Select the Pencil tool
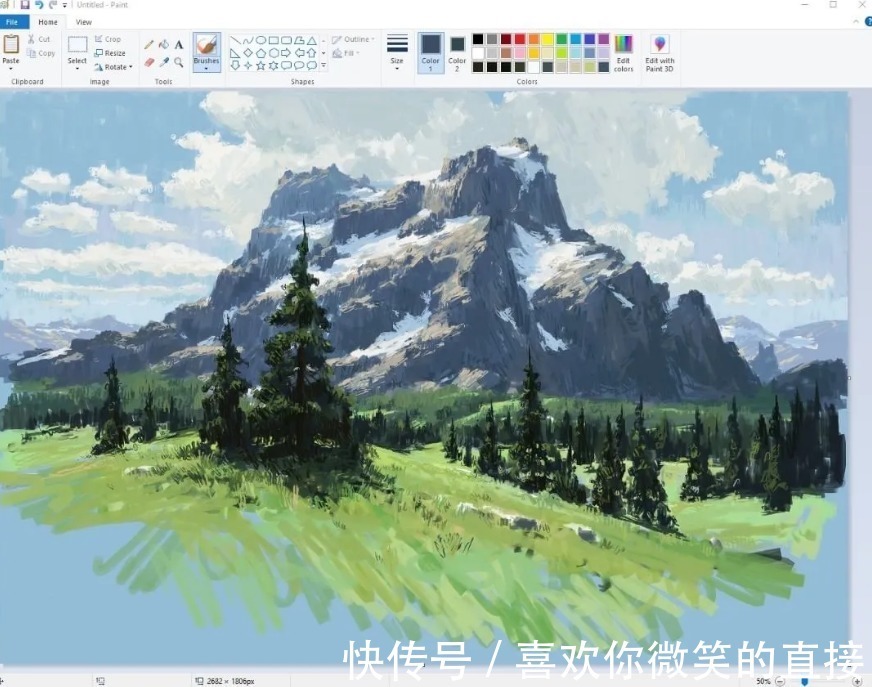This screenshot has height=687, width=872. [x=148, y=44]
